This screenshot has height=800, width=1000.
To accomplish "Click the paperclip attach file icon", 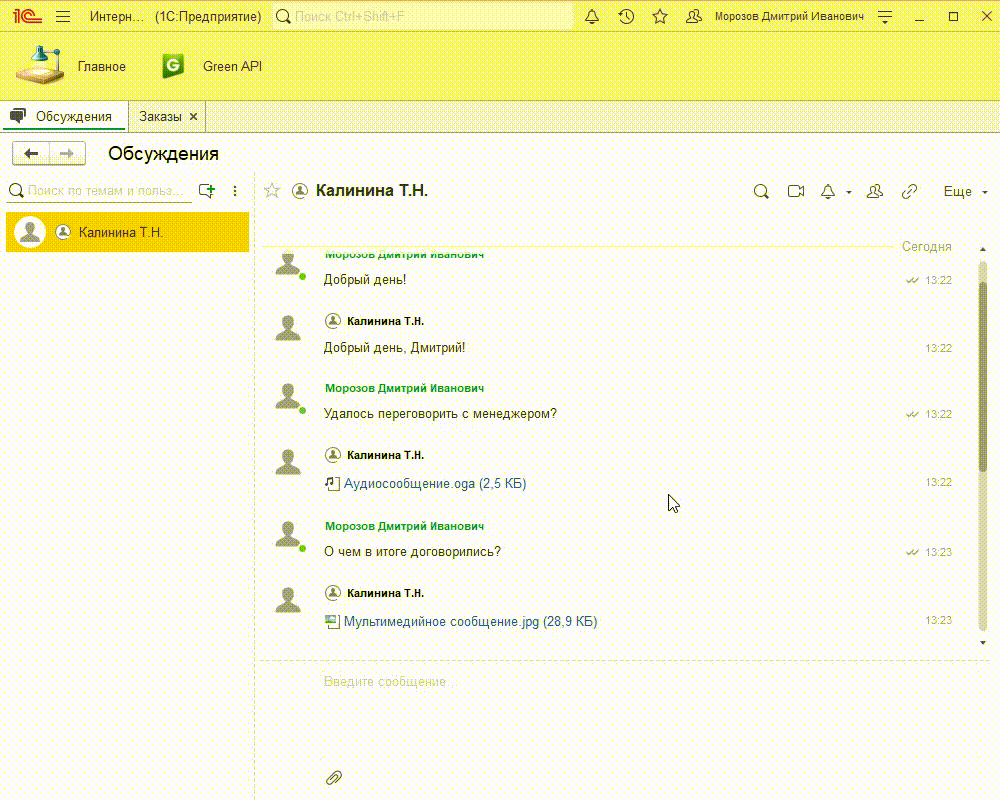I will tap(334, 777).
